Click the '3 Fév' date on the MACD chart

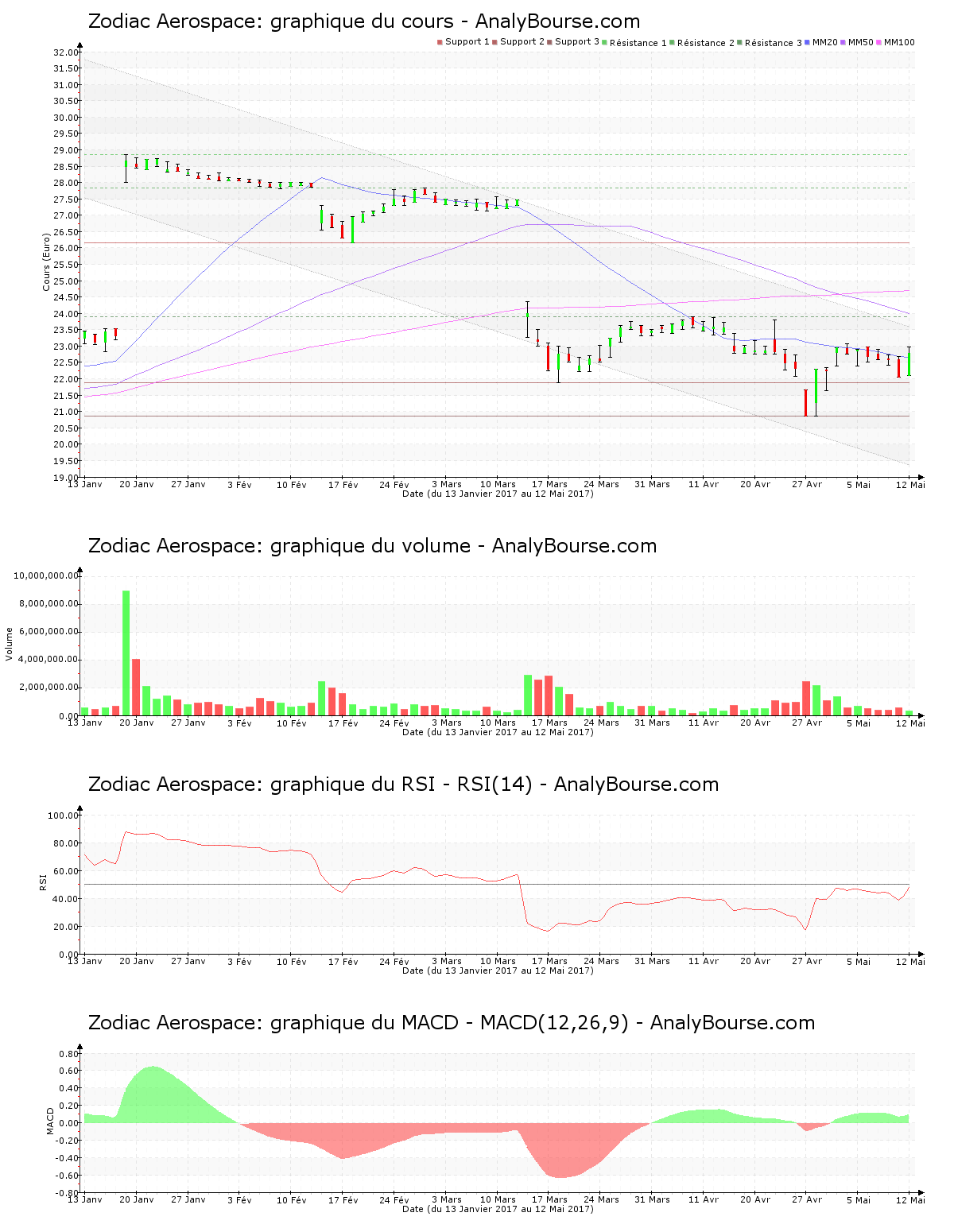click(239, 1199)
